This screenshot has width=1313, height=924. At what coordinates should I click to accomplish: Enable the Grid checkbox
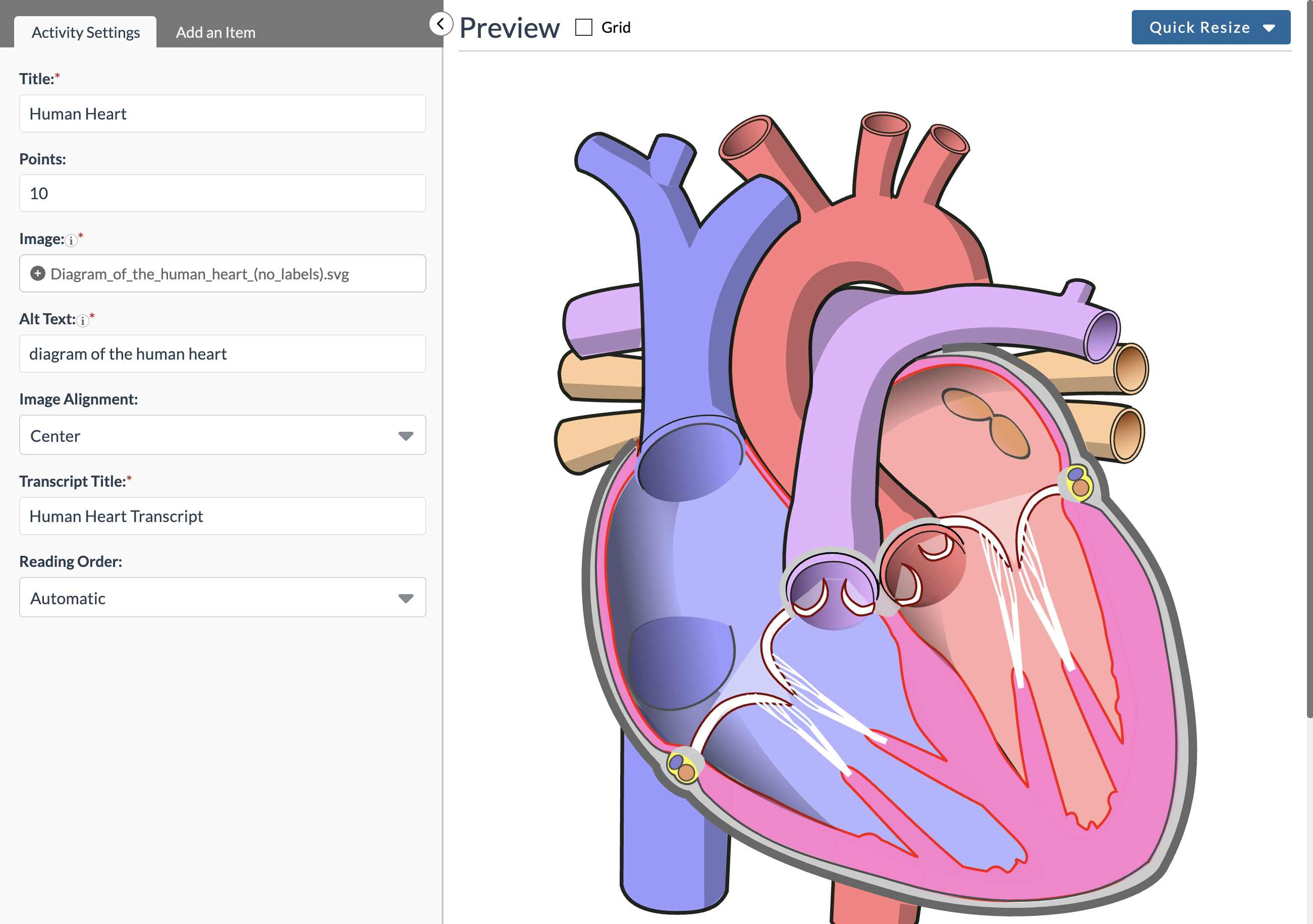point(583,27)
